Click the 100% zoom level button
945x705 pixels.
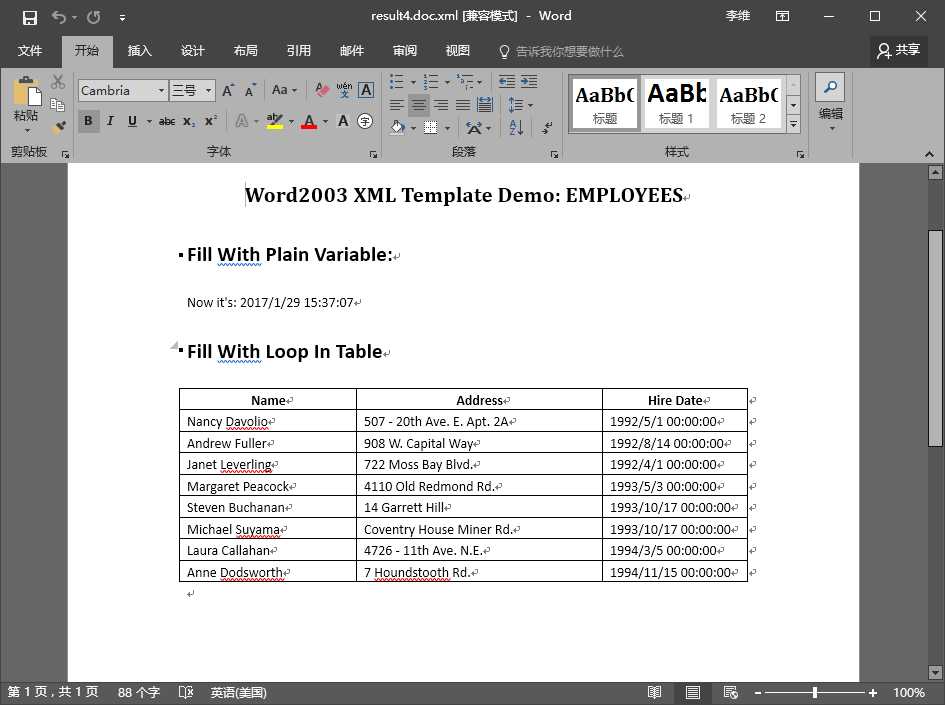(909, 692)
